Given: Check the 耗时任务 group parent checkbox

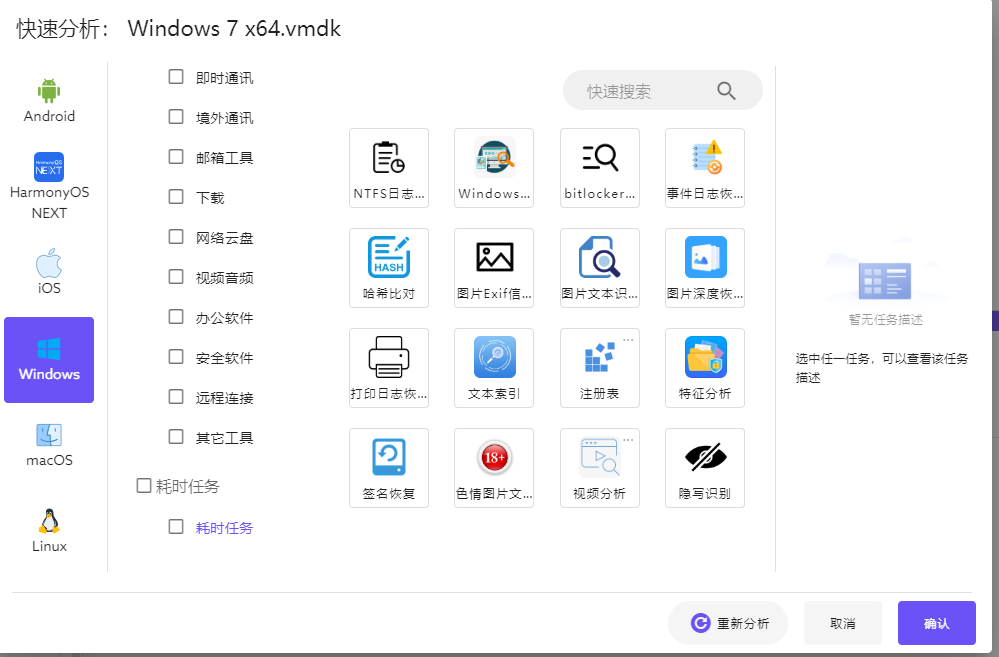Looking at the screenshot, I should [x=144, y=486].
